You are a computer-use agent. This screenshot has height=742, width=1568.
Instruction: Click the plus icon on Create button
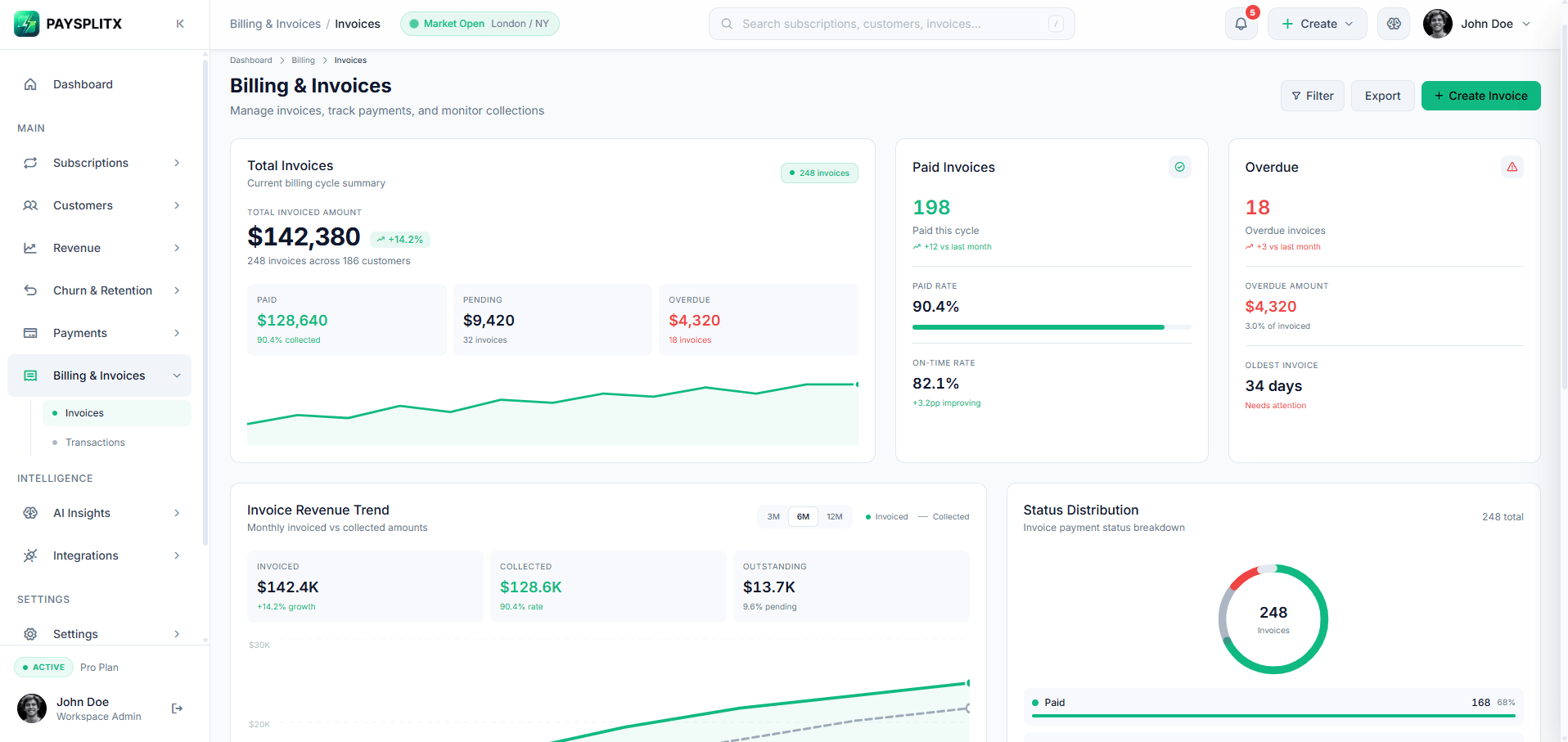1287,24
